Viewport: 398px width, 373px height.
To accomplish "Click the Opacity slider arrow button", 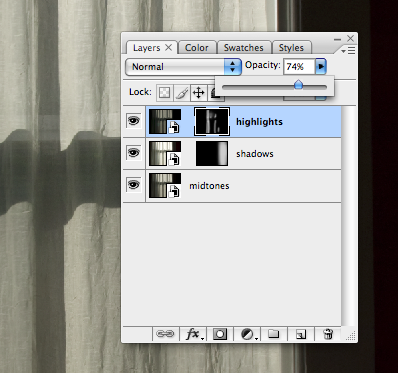I will (x=321, y=66).
